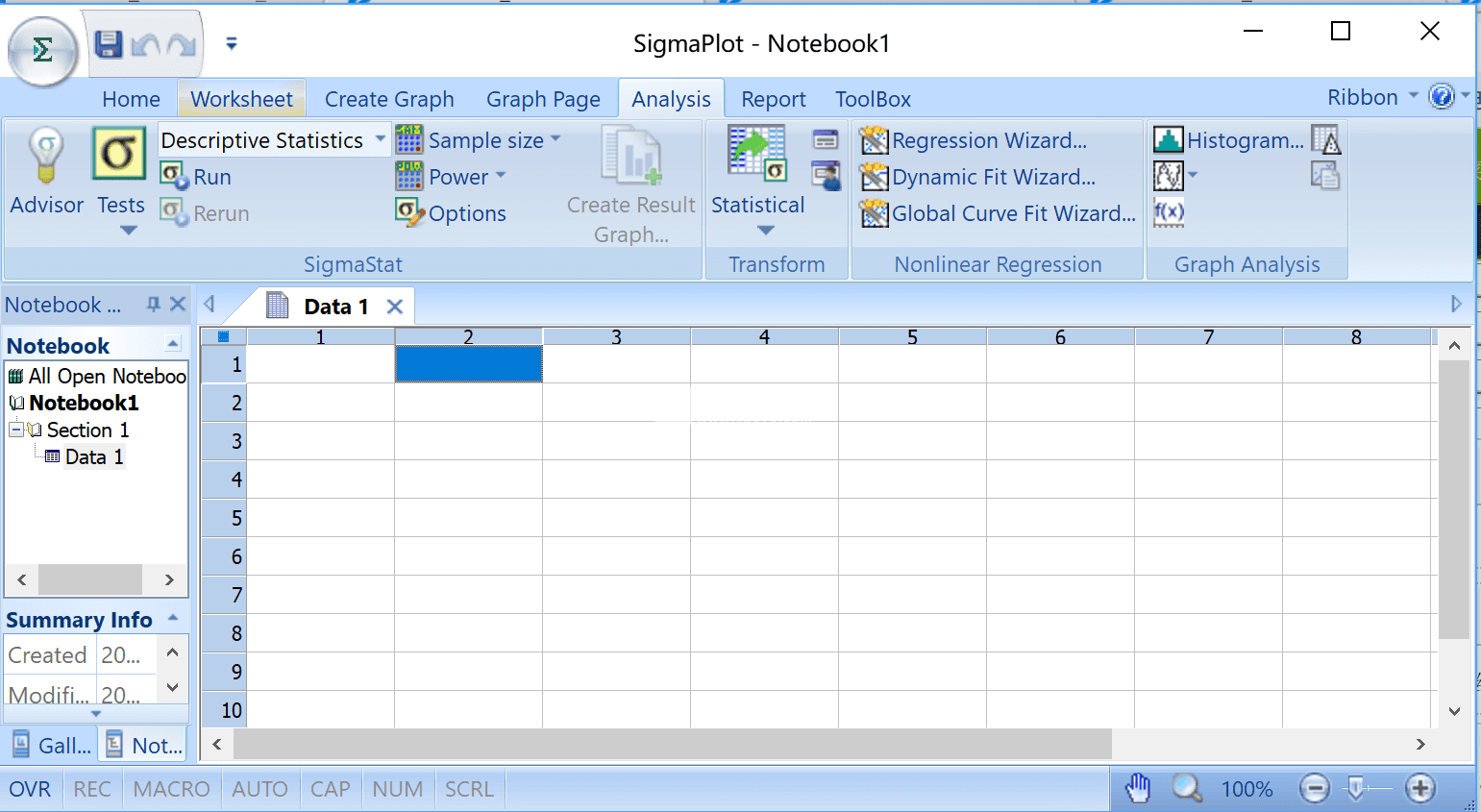1481x812 pixels.
Task: Click the horizontal worksheet scrollbar thumb
Action: click(673, 744)
